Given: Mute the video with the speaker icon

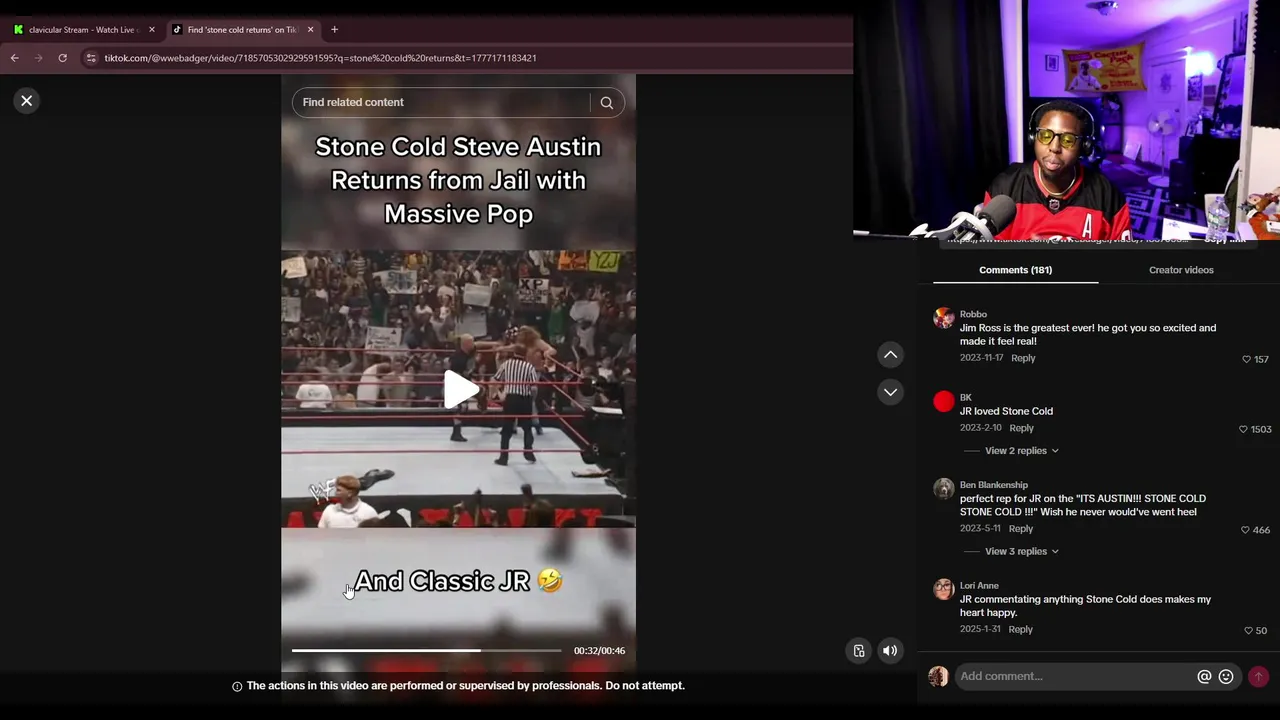Looking at the screenshot, I should 890,651.
